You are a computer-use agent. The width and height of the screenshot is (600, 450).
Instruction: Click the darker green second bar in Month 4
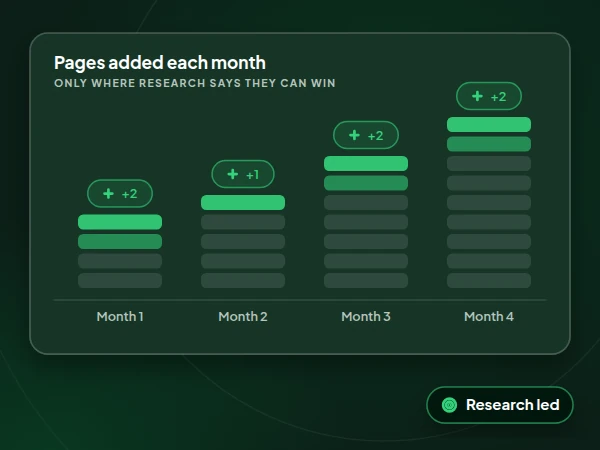pyautogui.click(x=489, y=144)
